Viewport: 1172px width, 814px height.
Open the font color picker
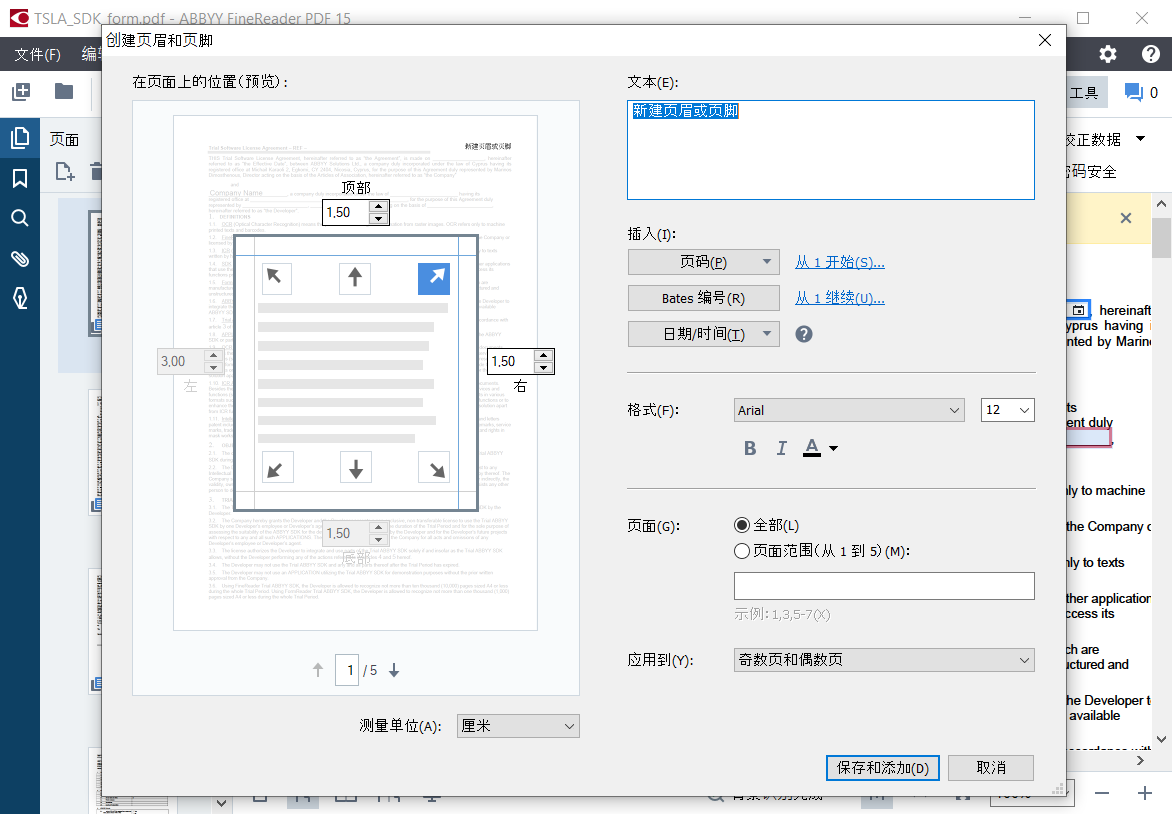820,448
